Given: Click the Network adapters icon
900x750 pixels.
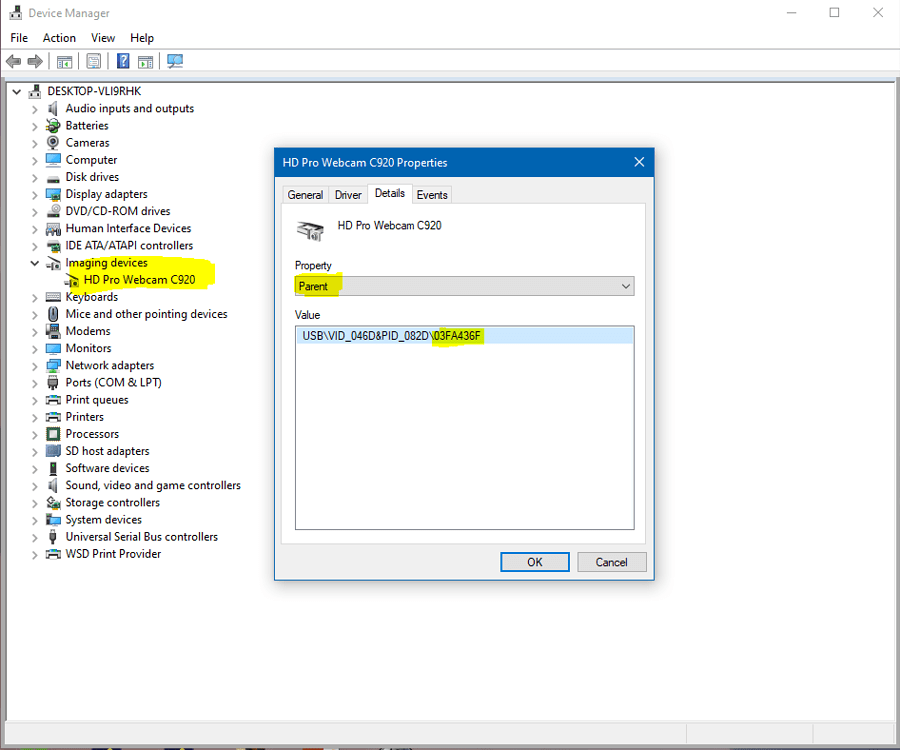Looking at the screenshot, I should coord(53,366).
